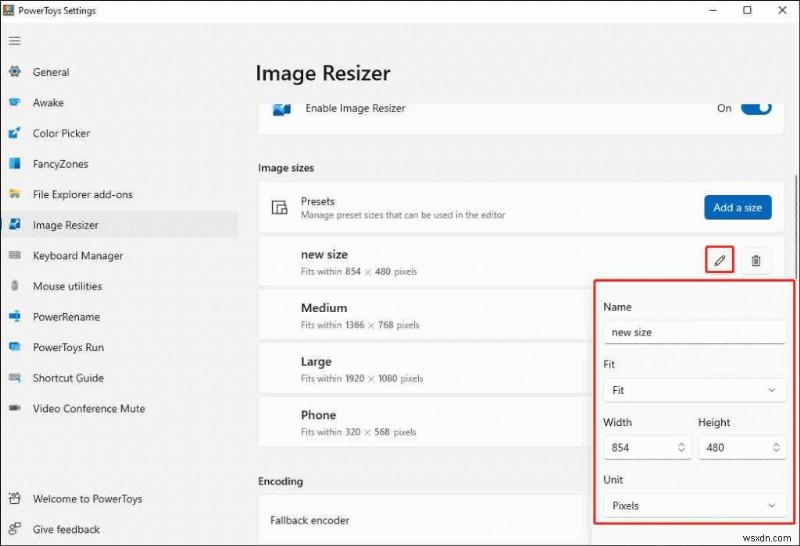The image size is (800, 546).
Task: Delete the new size preset via trash icon
Action: tap(756, 260)
